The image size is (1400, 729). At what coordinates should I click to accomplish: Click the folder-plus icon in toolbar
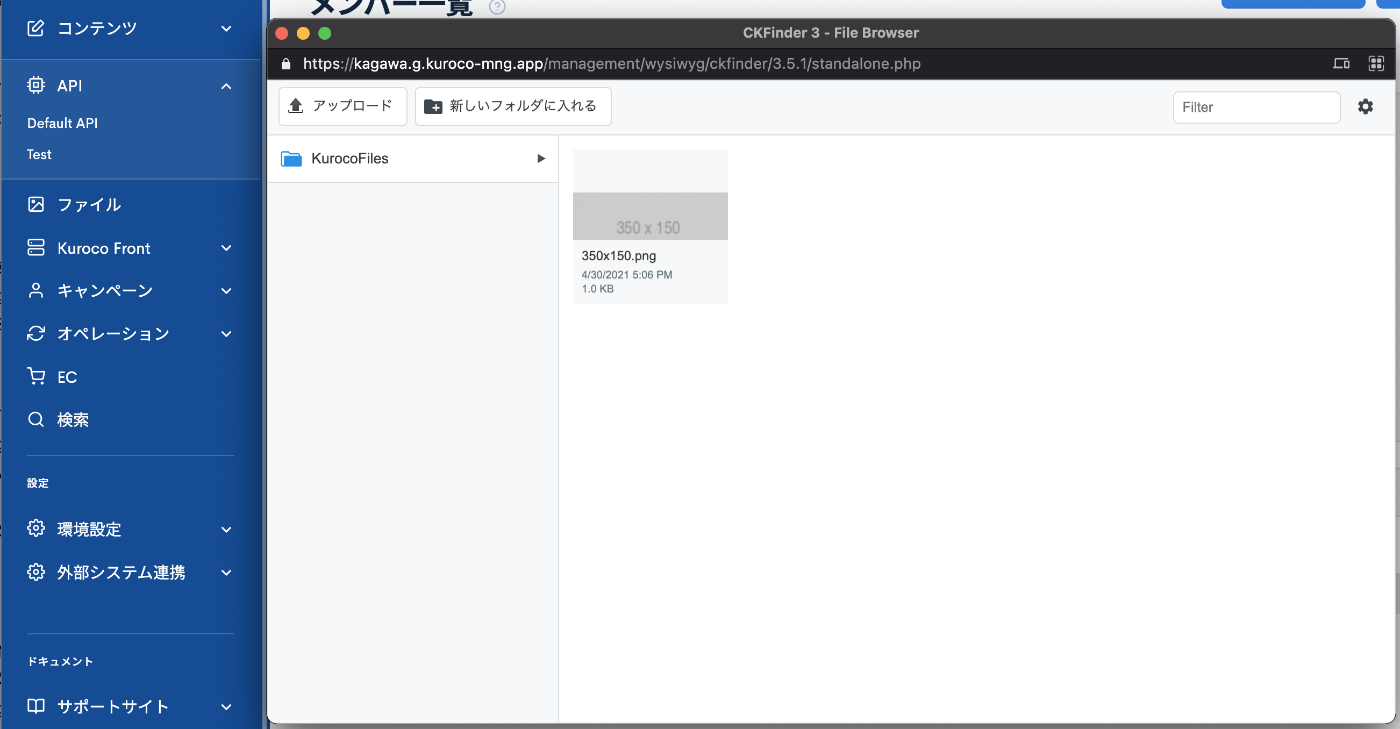click(x=433, y=106)
